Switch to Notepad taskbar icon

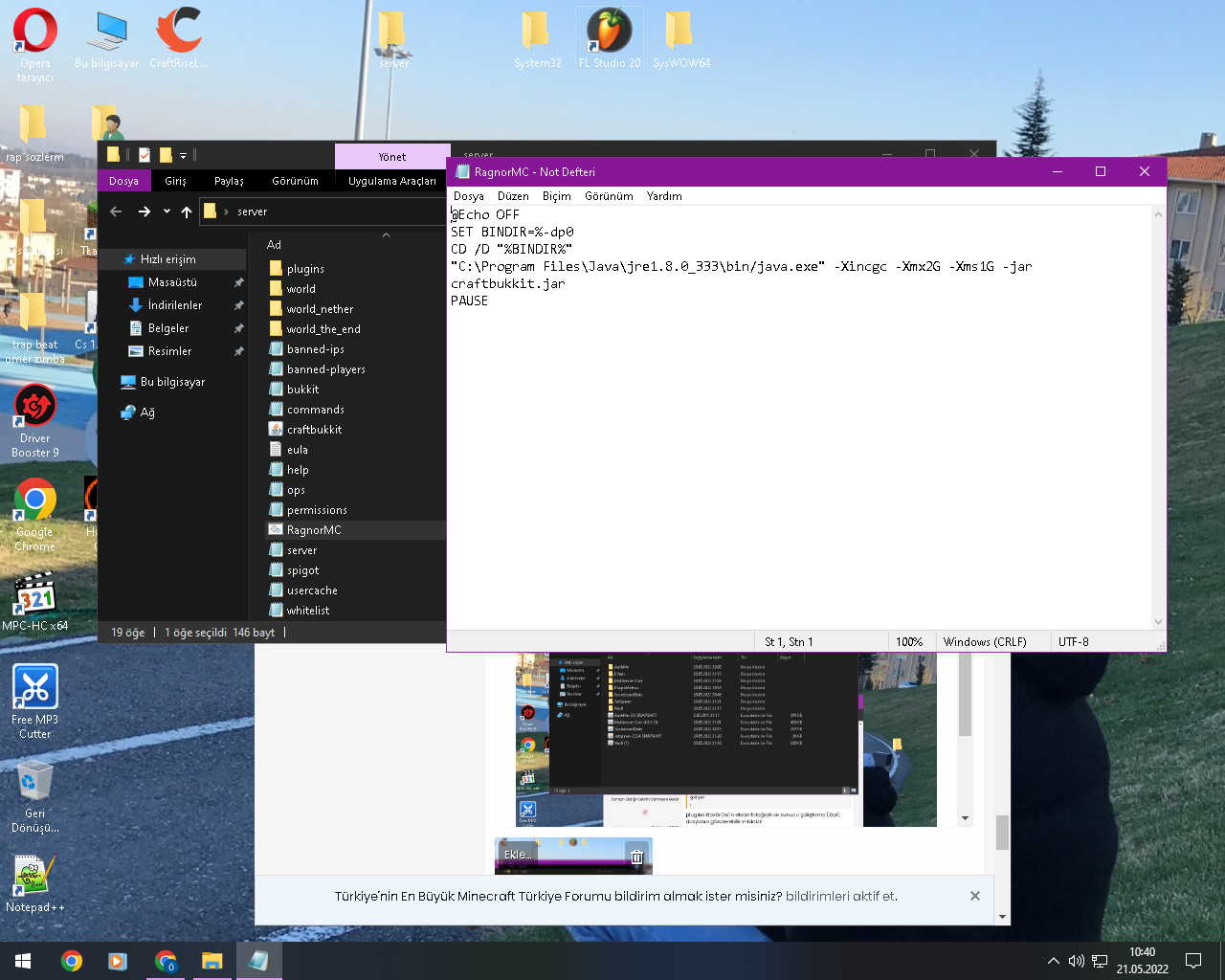click(258, 961)
